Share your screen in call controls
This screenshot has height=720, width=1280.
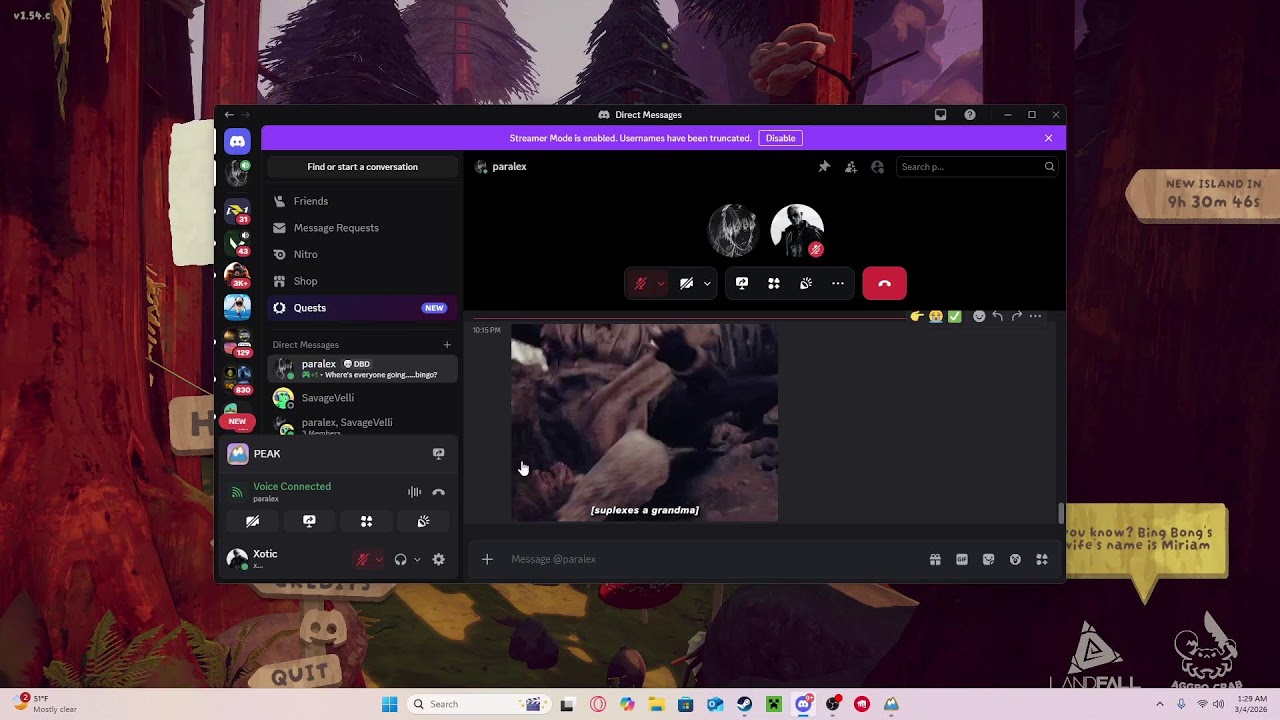[742, 284]
